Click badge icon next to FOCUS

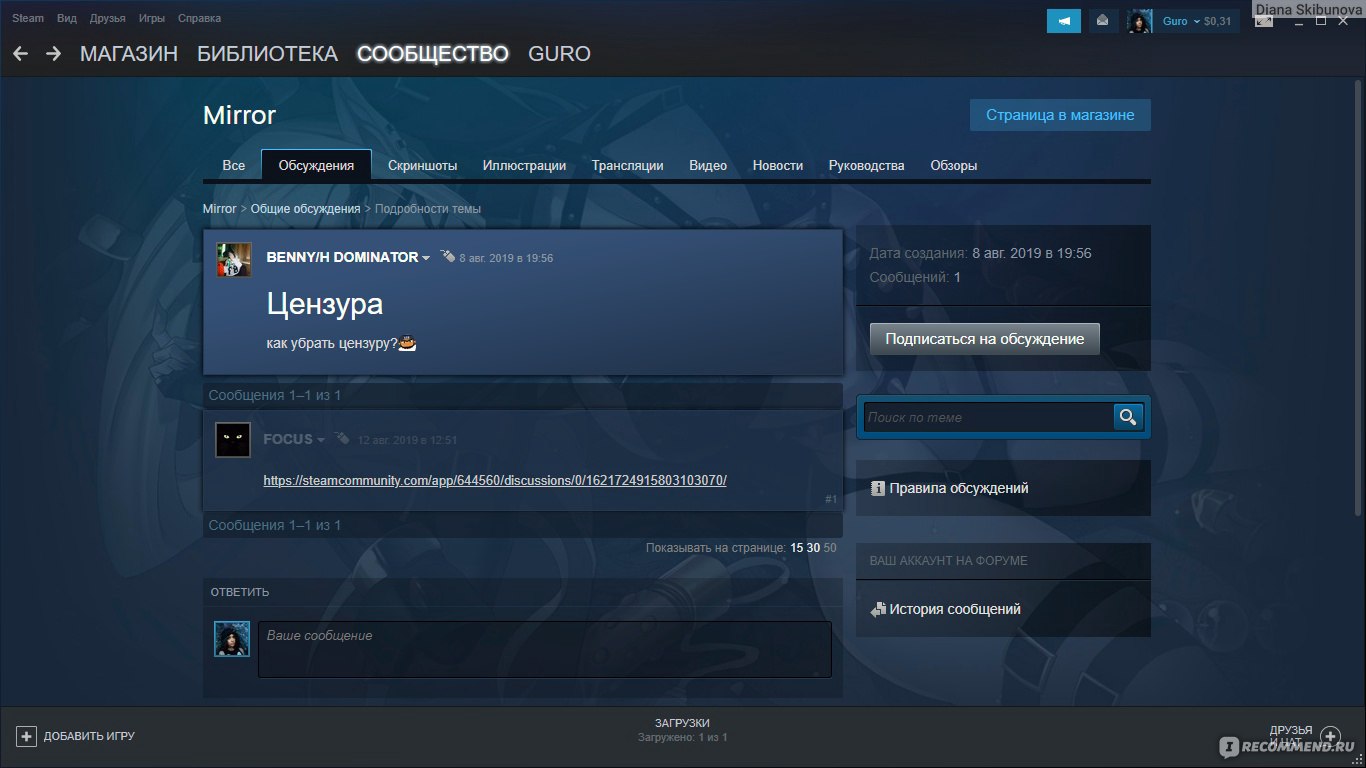coord(342,438)
